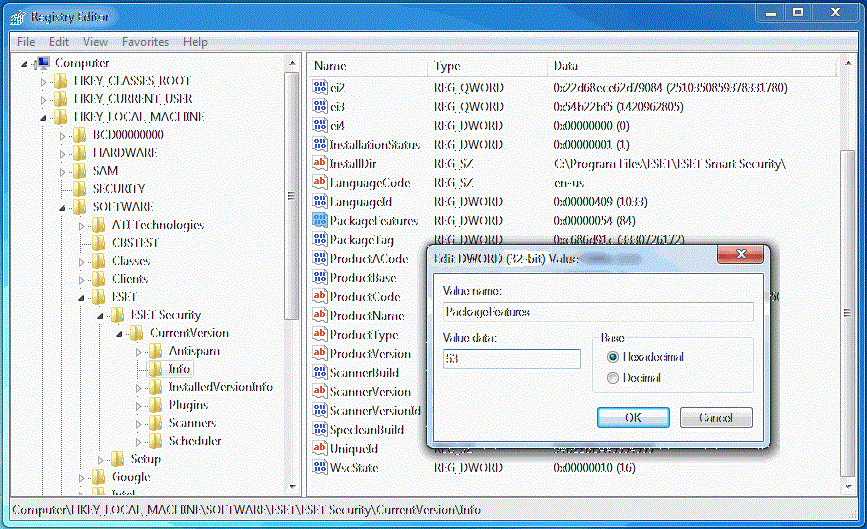Expand the Antispam key node
867x529 pixels.
pyautogui.click(x=139, y=351)
